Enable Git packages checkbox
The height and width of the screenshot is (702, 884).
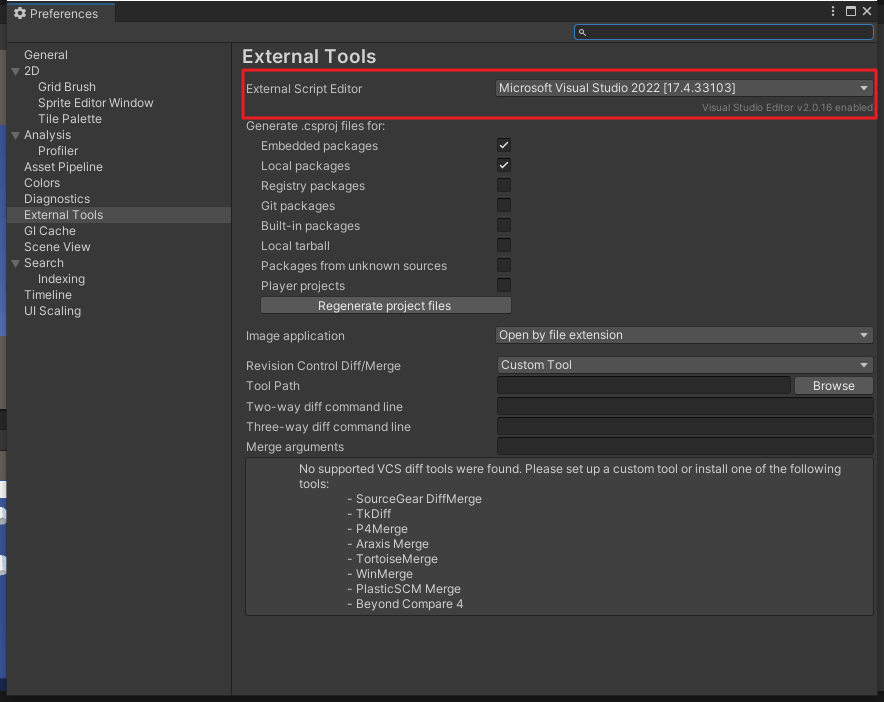[503, 205]
